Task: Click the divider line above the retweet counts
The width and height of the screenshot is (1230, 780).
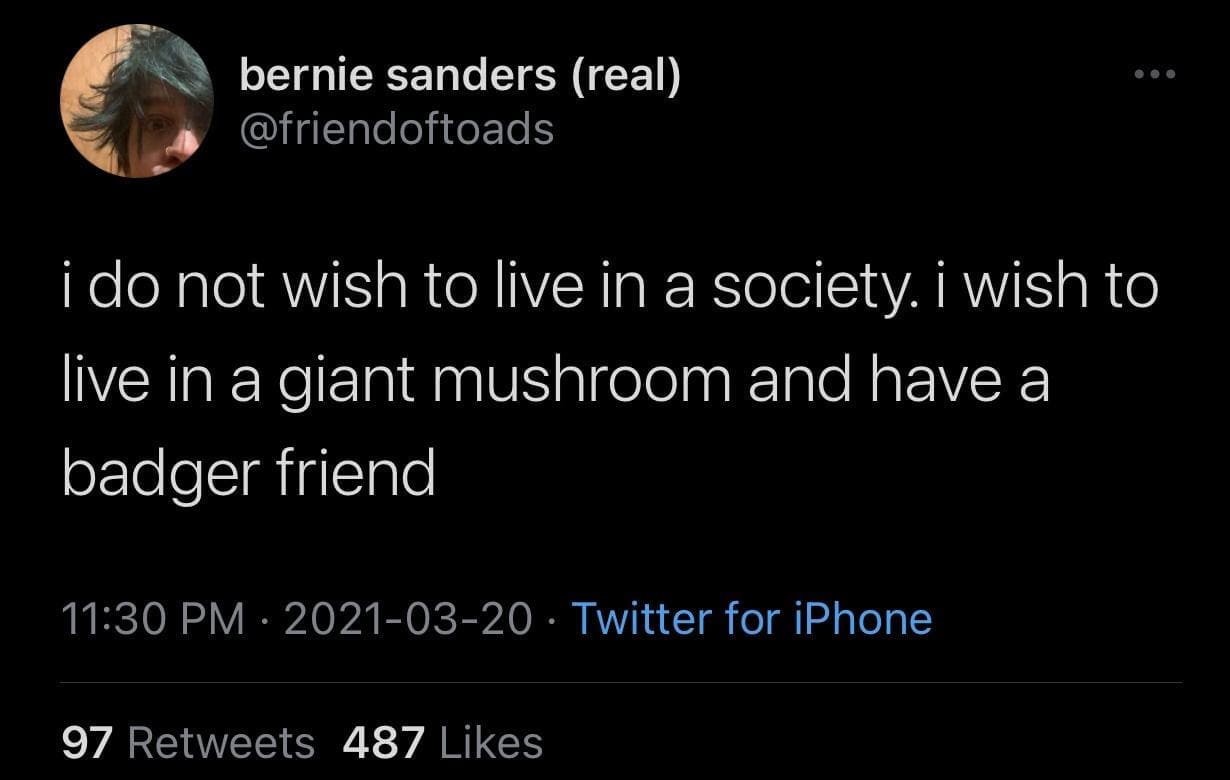Action: click(620, 683)
